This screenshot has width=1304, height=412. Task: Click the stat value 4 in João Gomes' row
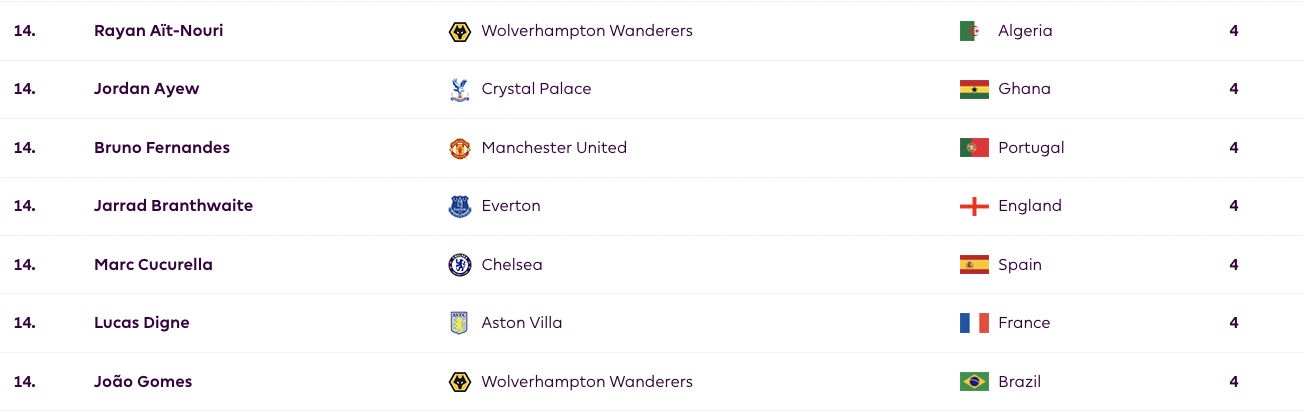pyautogui.click(x=1234, y=382)
